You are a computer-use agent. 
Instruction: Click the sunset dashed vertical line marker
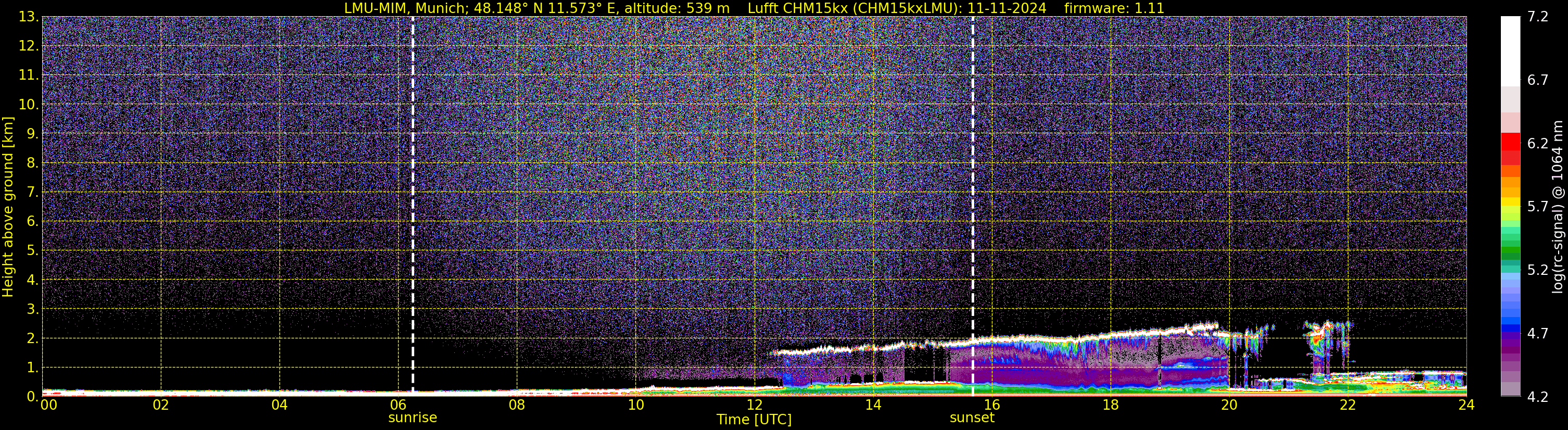click(x=972, y=206)
